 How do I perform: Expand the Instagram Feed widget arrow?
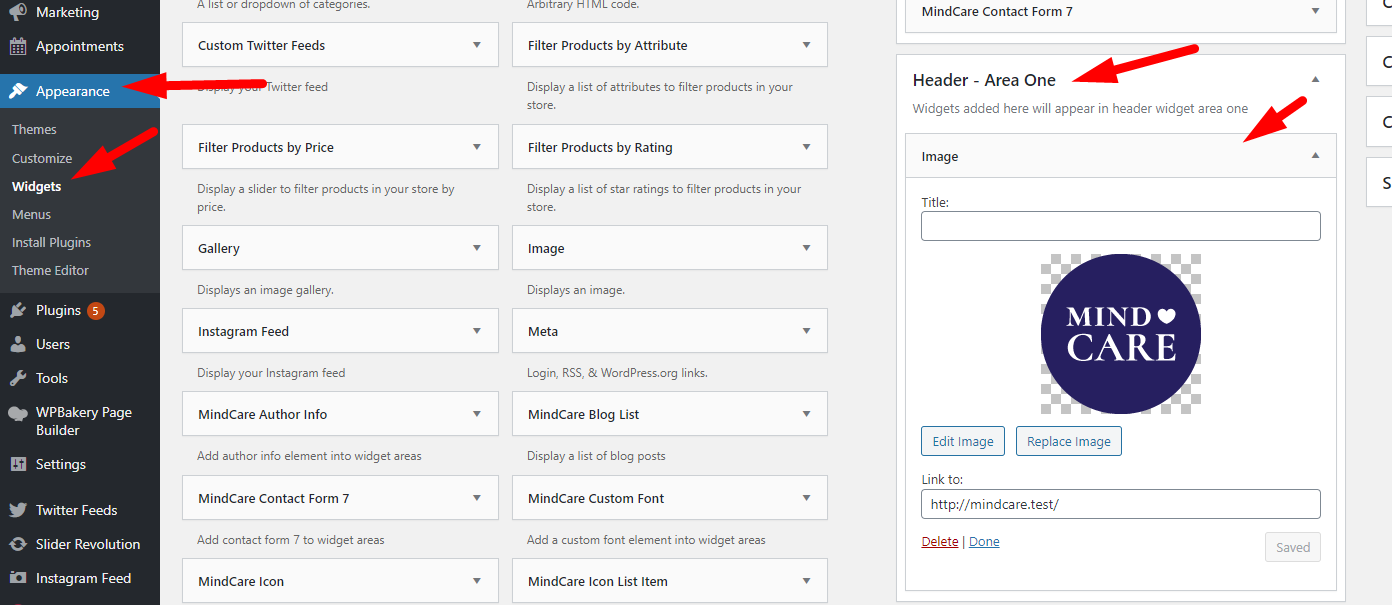coord(477,331)
